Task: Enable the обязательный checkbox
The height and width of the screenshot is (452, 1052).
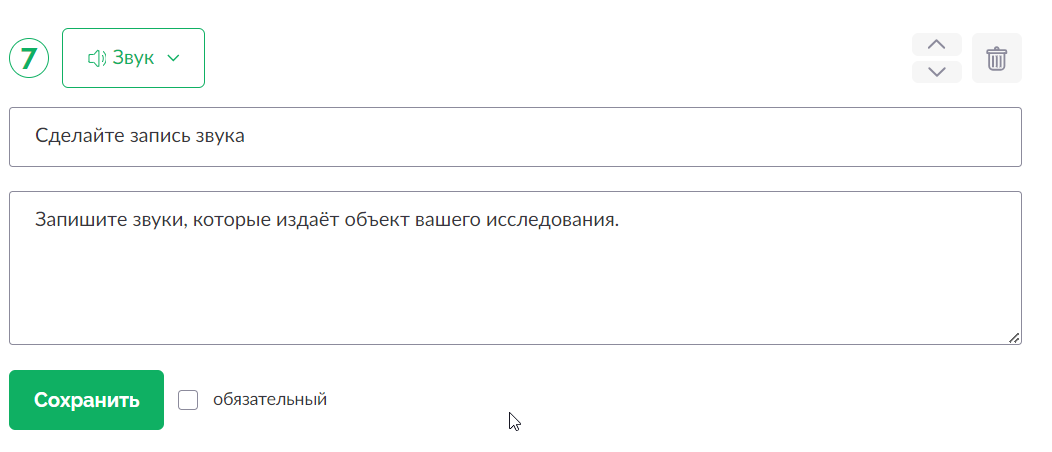Action: 188,400
